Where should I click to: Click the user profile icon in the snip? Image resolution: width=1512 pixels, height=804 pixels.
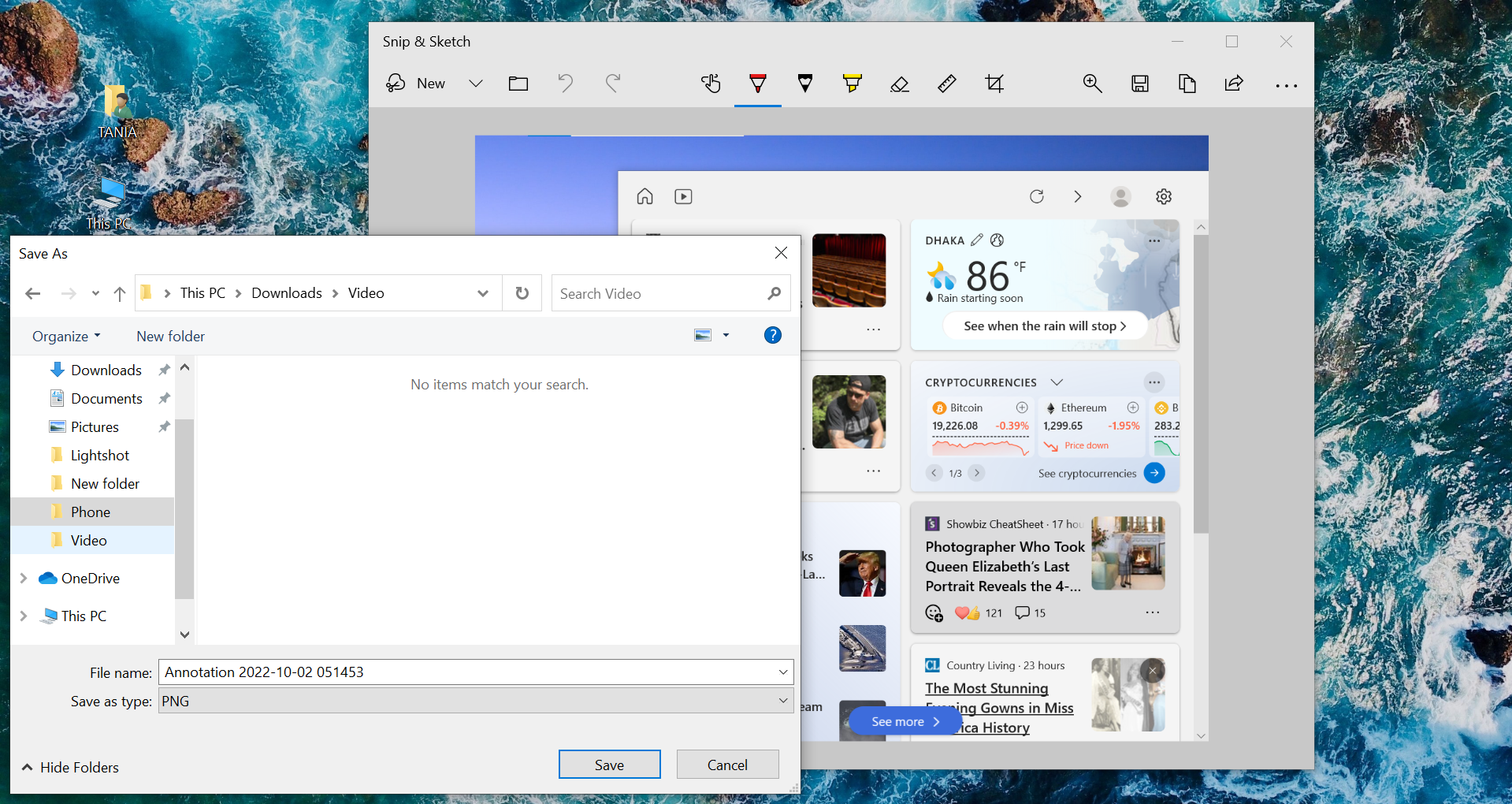point(1120,196)
